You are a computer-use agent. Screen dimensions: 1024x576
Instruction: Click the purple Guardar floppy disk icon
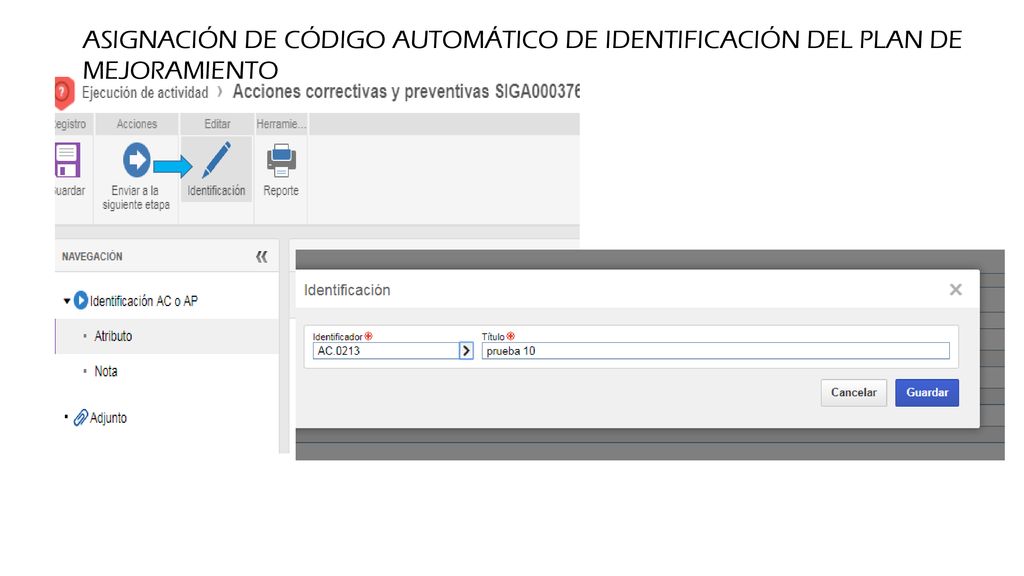tap(67, 161)
